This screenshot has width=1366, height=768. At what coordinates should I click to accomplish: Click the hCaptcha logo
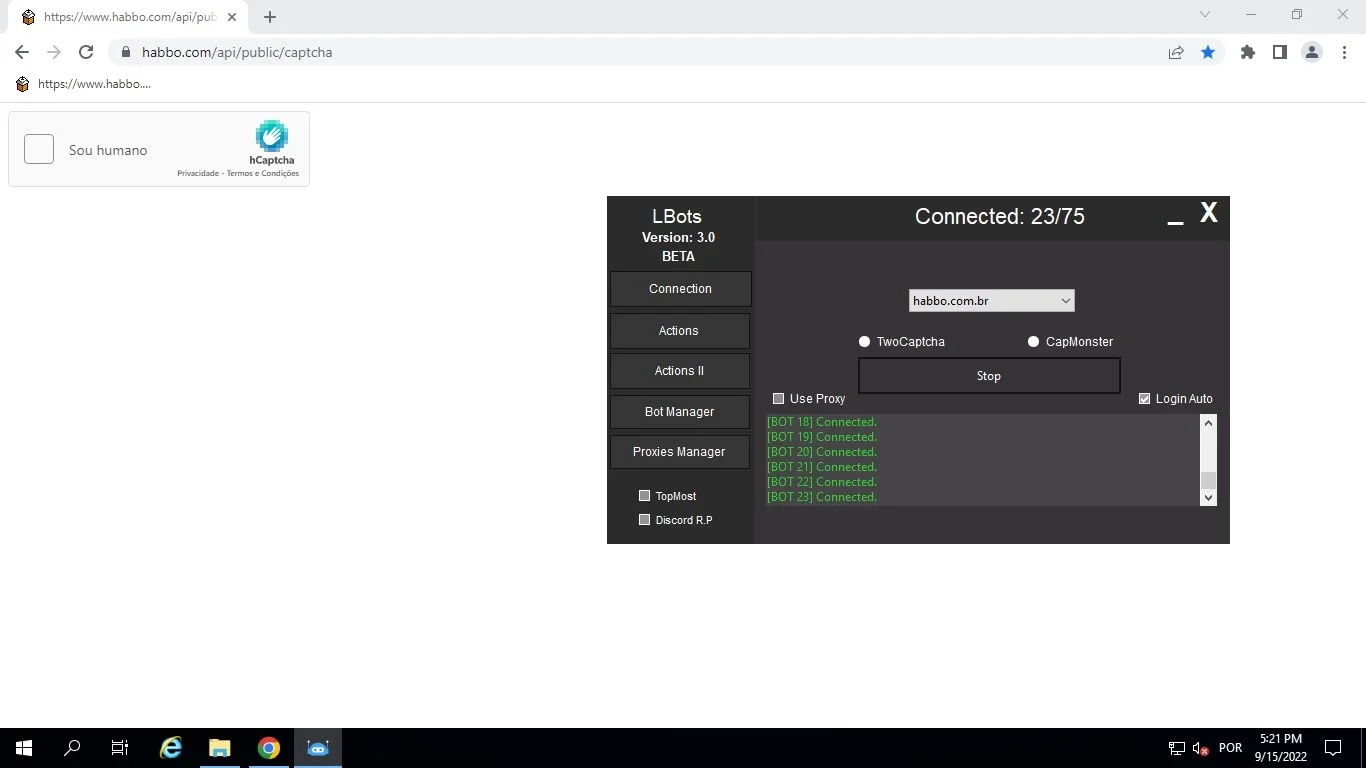pyautogui.click(x=272, y=136)
